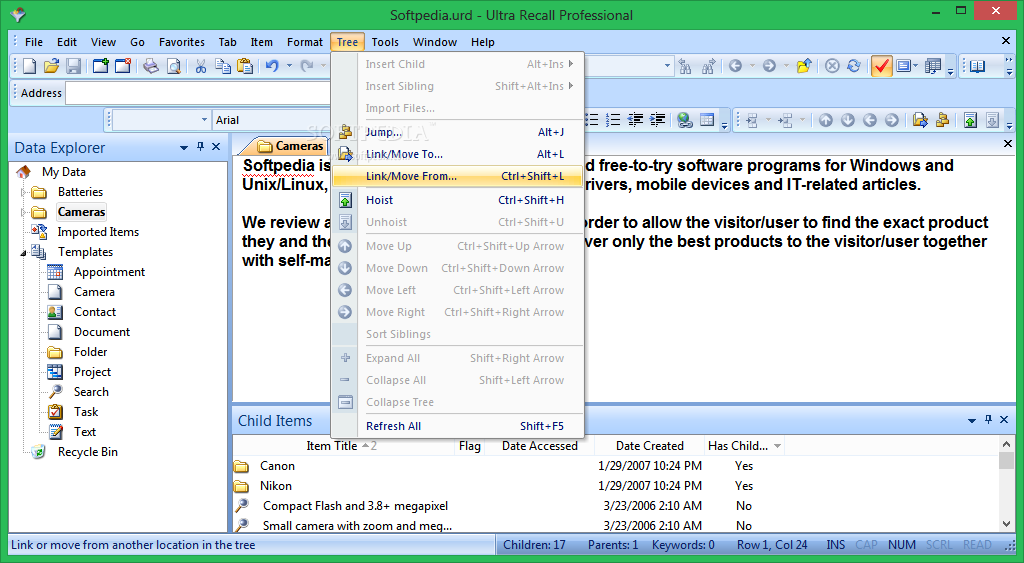Click in the Address input field
This screenshot has height=563, width=1024.
199,93
